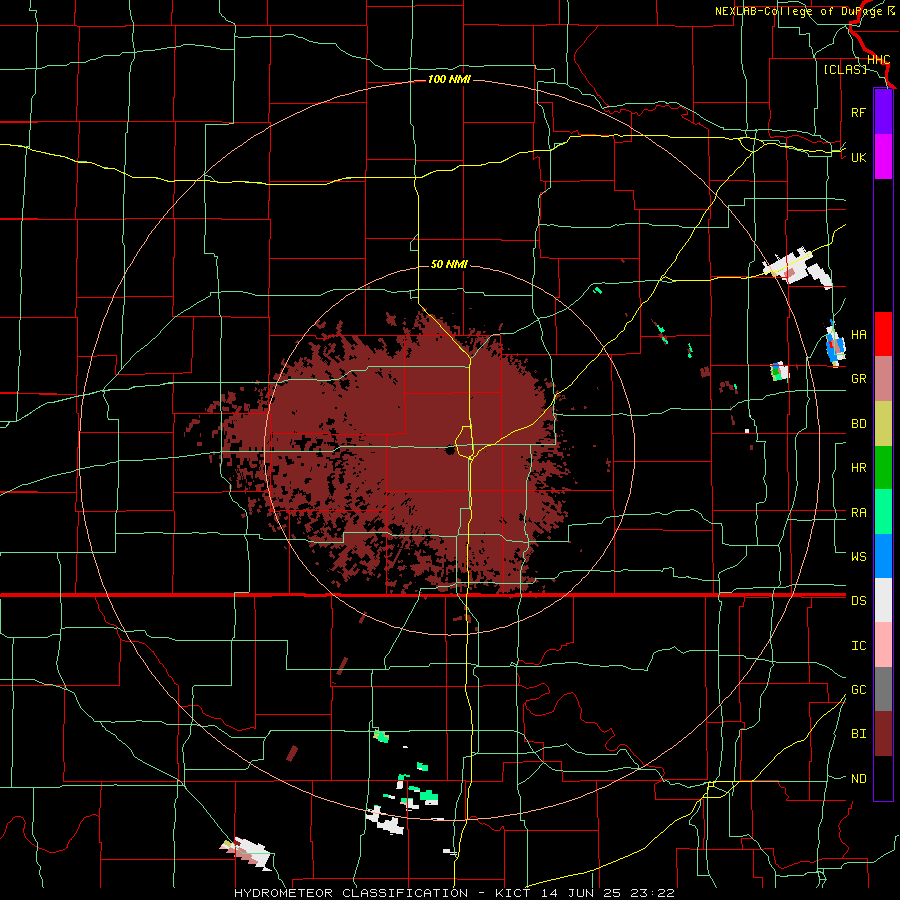The image size is (900, 900).
Task: Select the "BD" legend label text
Action: pos(858,424)
